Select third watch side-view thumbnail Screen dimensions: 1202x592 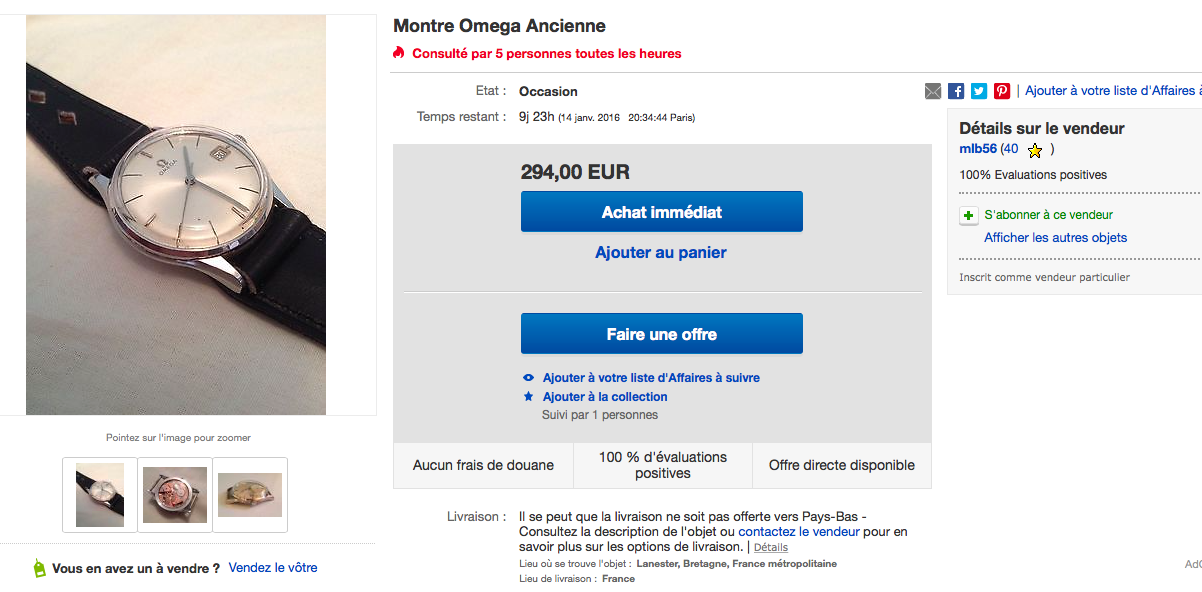[x=250, y=495]
